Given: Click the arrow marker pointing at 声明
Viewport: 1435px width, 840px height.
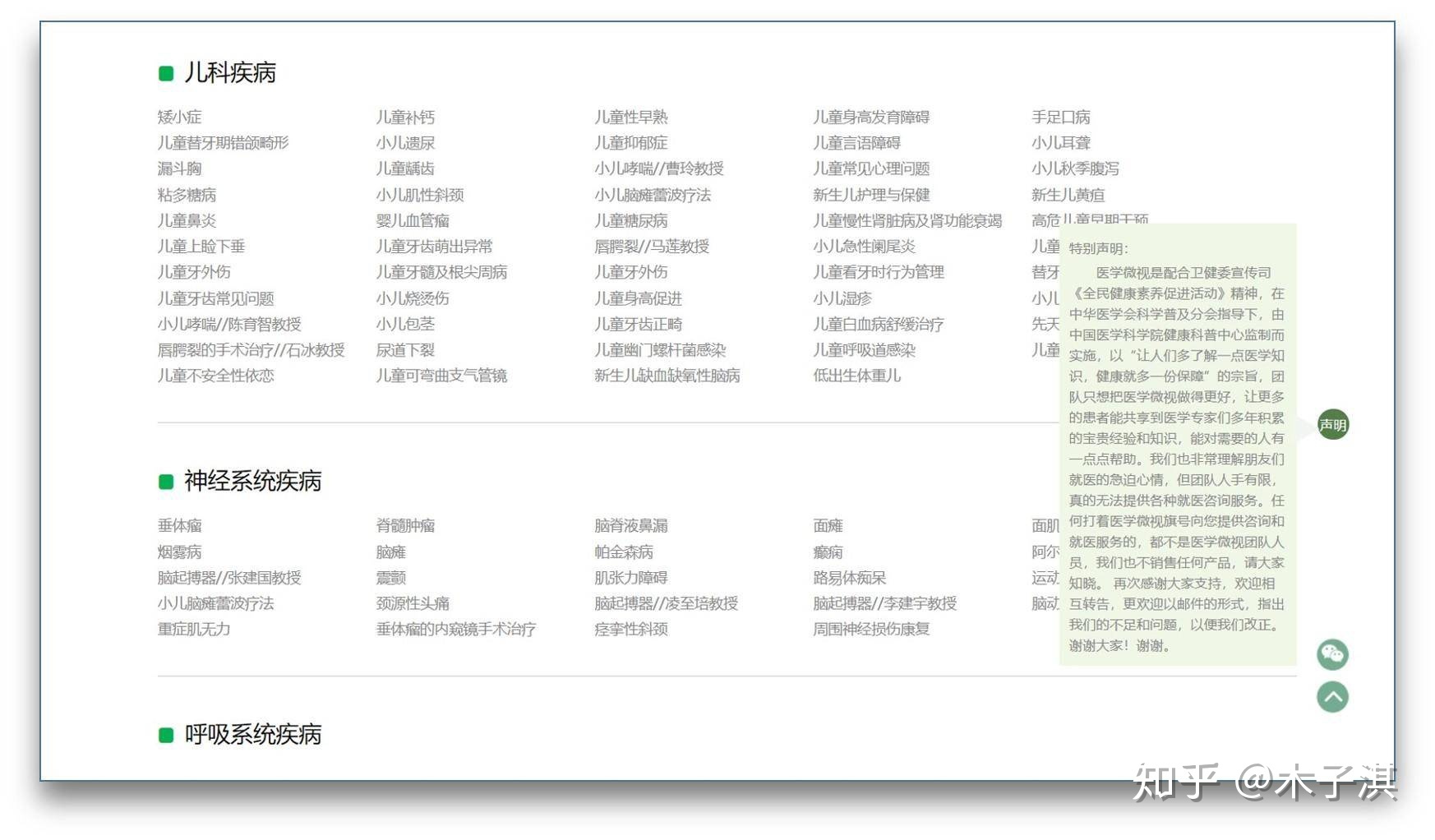Looking at the screenshot, I should tap(1303, 425).
